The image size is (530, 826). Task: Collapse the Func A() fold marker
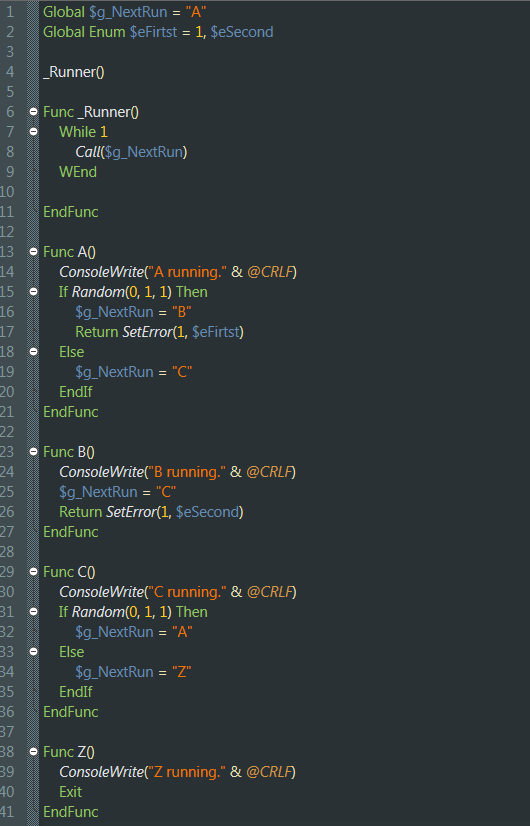[x=33, y=252]
